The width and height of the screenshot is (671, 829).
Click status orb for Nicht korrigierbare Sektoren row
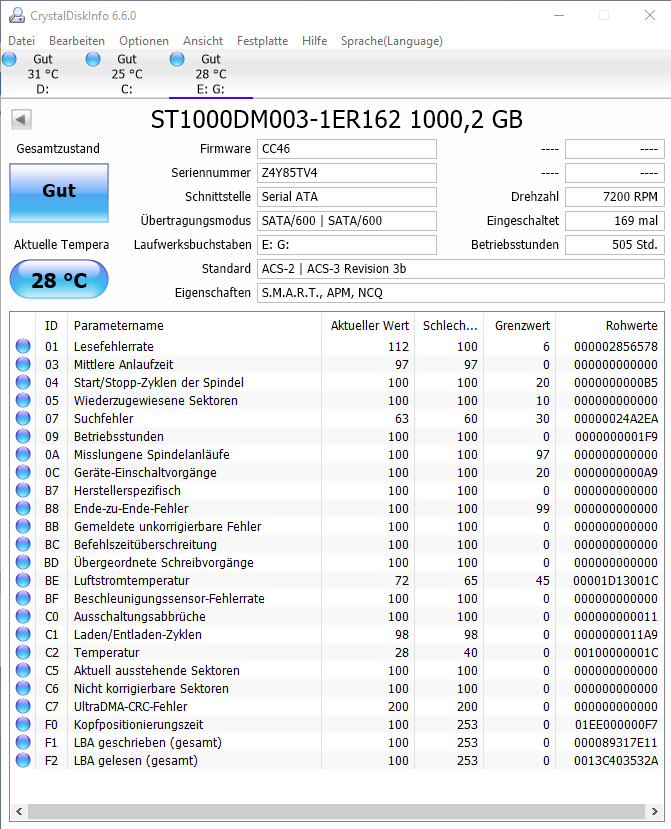point(23,688)
